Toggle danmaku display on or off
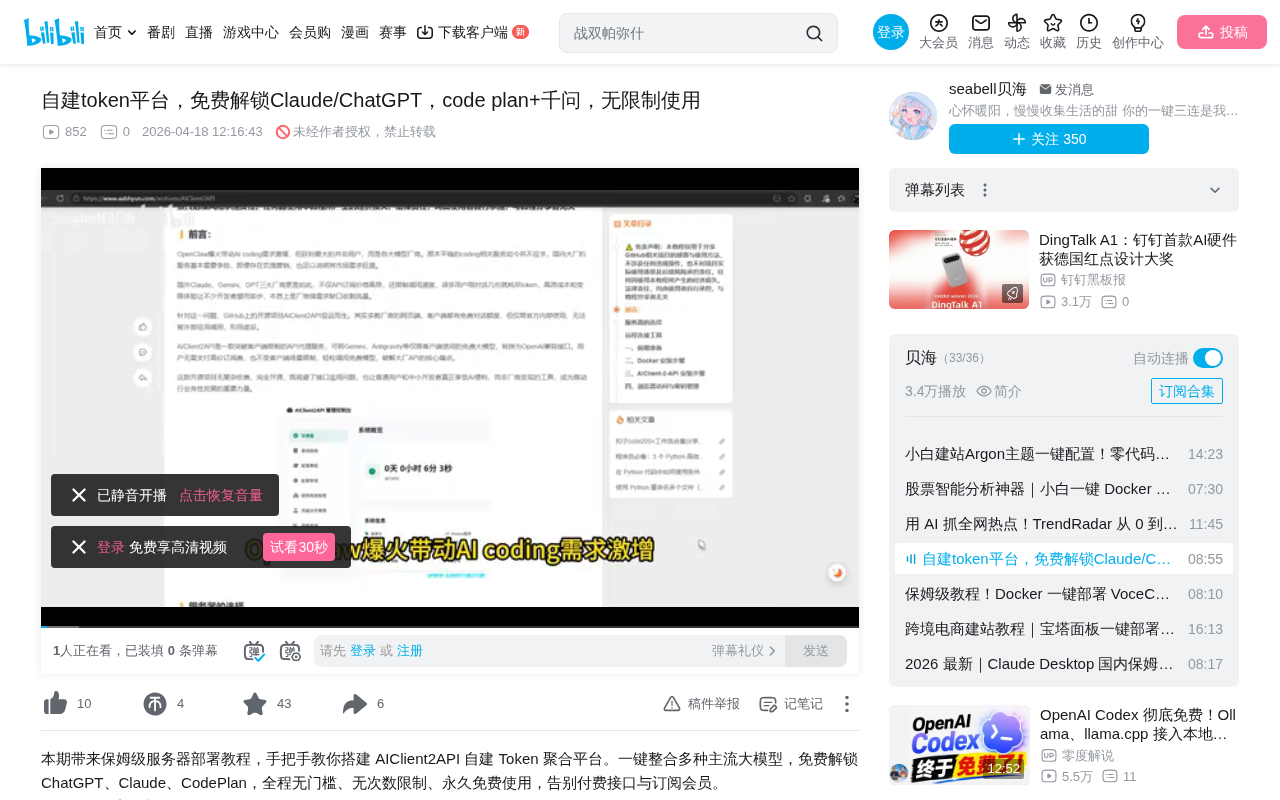 click(254, 651)
